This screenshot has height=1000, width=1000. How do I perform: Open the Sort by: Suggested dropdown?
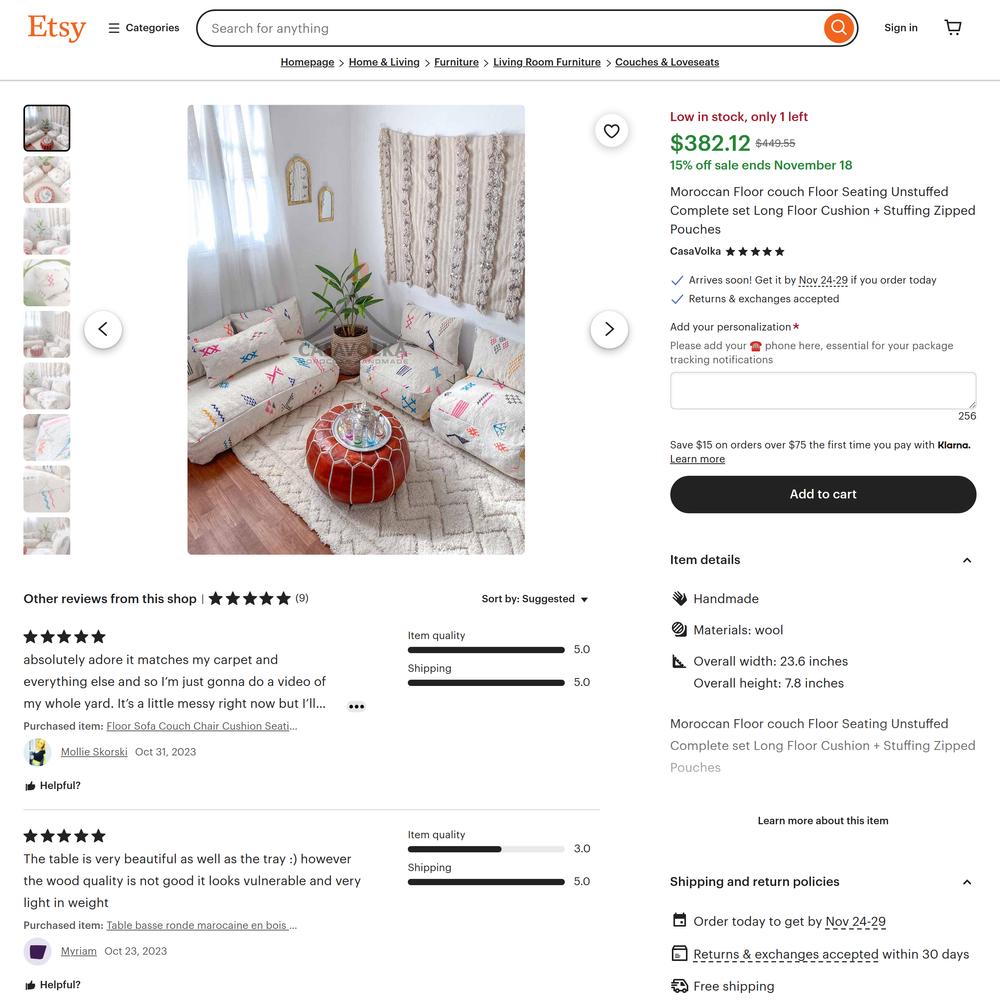tap(534, 599)
